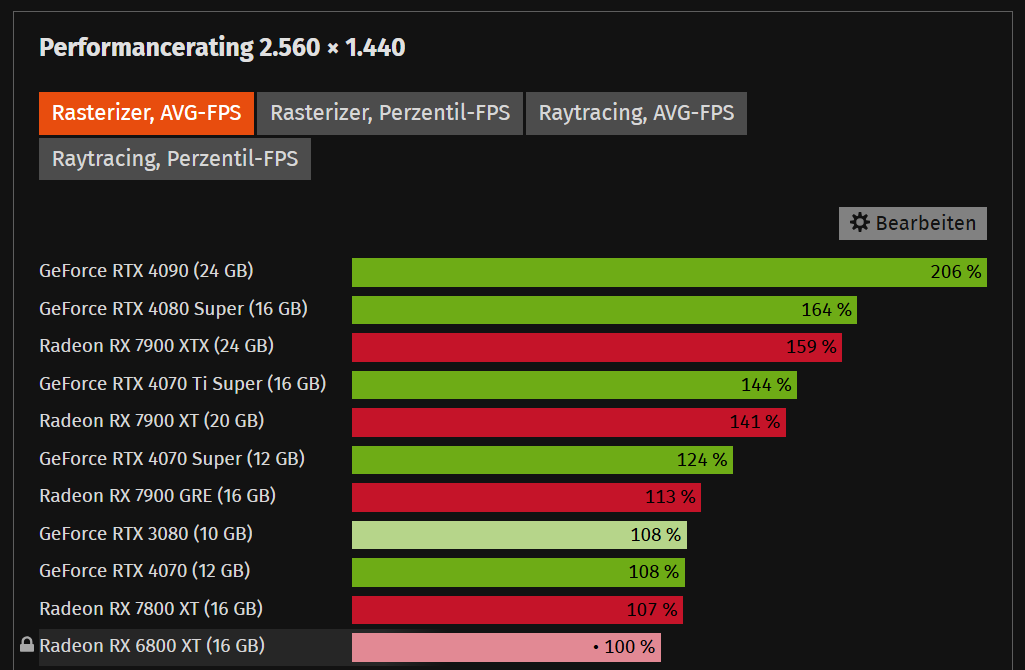The width and height of the screenshot is (1025, 670).
Task: Click the Bearbeiten button
Action: pyautogui.click(x=913, y=224)
